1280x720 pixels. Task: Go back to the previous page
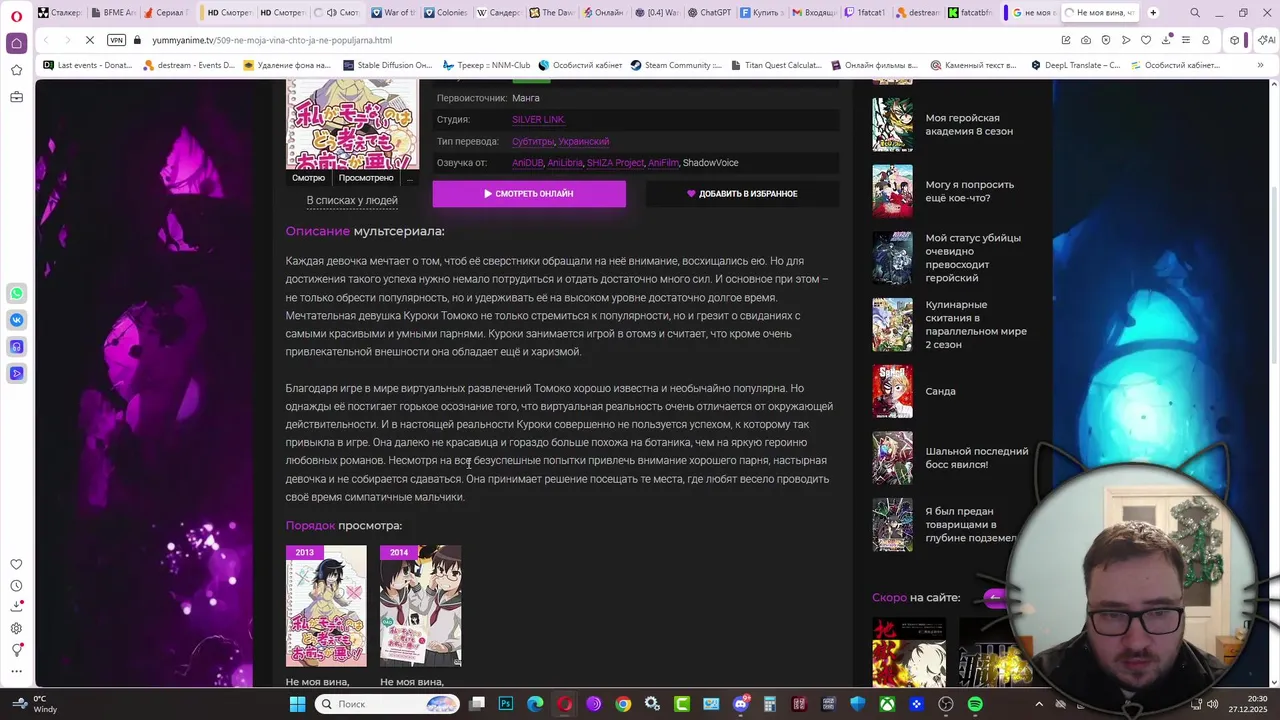[46, 40]
